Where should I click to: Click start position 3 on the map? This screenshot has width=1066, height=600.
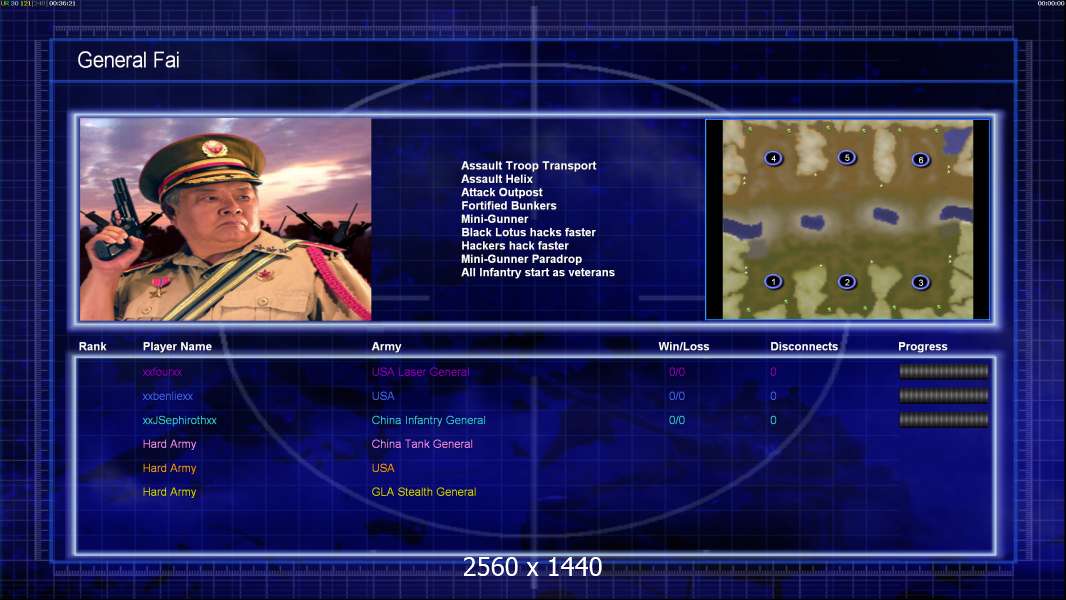coord(921,283)
